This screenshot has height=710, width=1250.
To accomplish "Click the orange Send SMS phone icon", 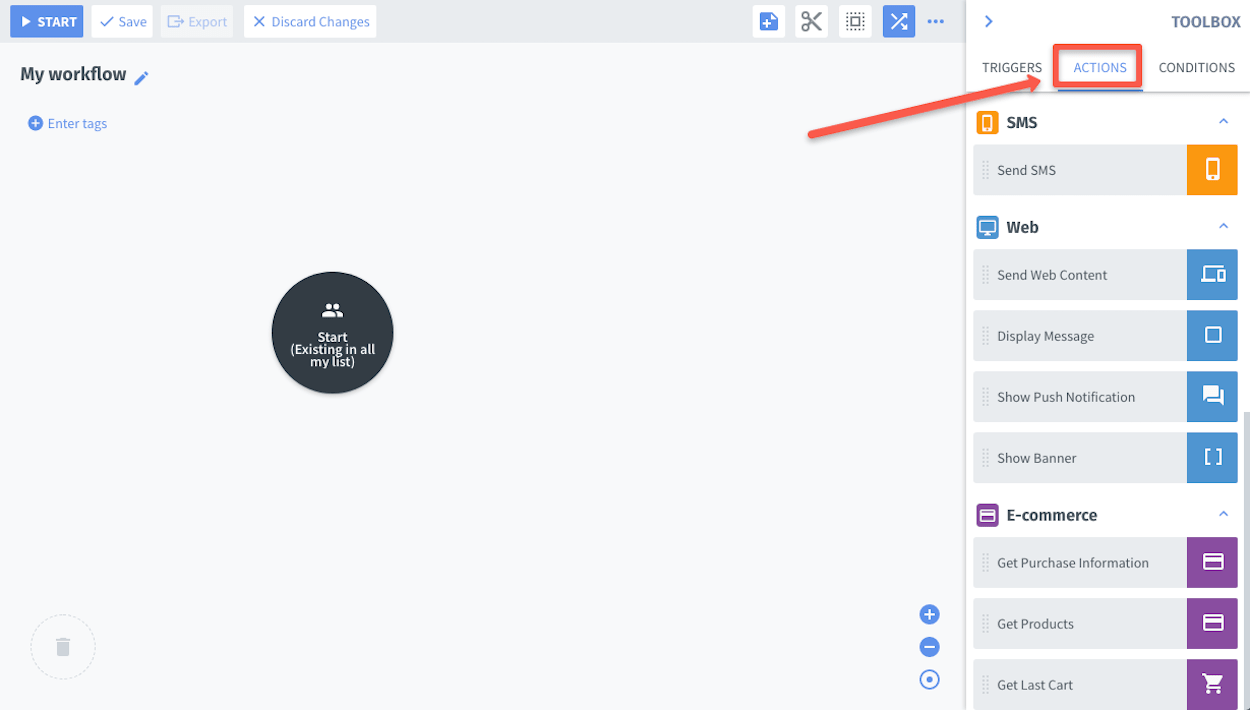I will [x=1212, y=170].
